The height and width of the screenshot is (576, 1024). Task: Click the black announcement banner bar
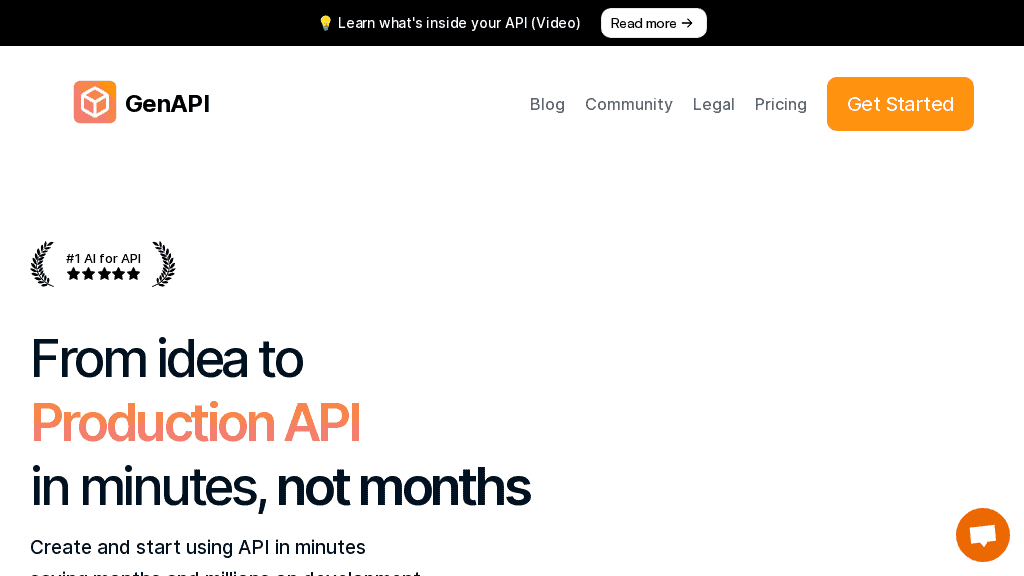(x=150, y=22)
